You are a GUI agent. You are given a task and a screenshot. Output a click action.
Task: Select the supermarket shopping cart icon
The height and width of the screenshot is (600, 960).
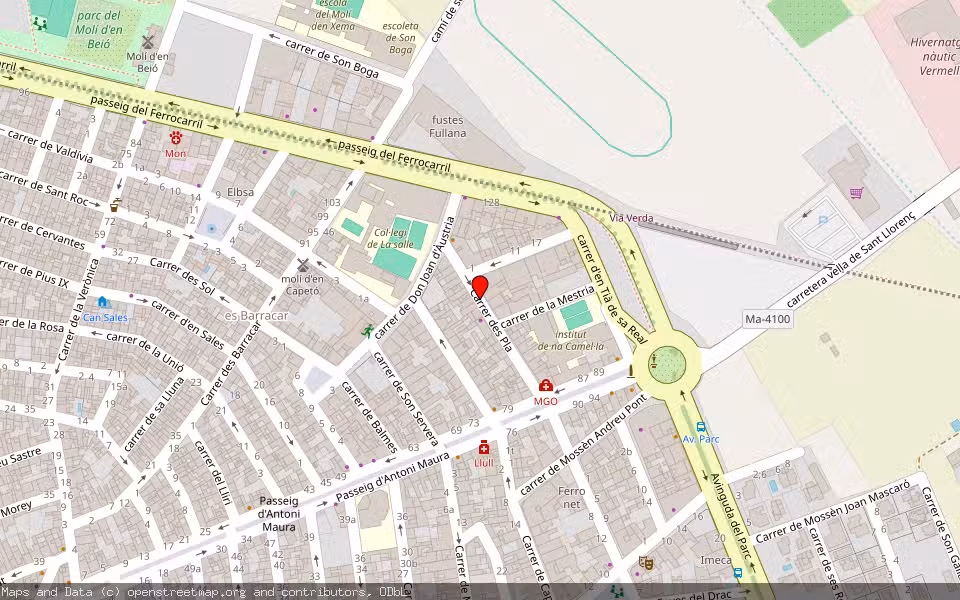[857, 193]
